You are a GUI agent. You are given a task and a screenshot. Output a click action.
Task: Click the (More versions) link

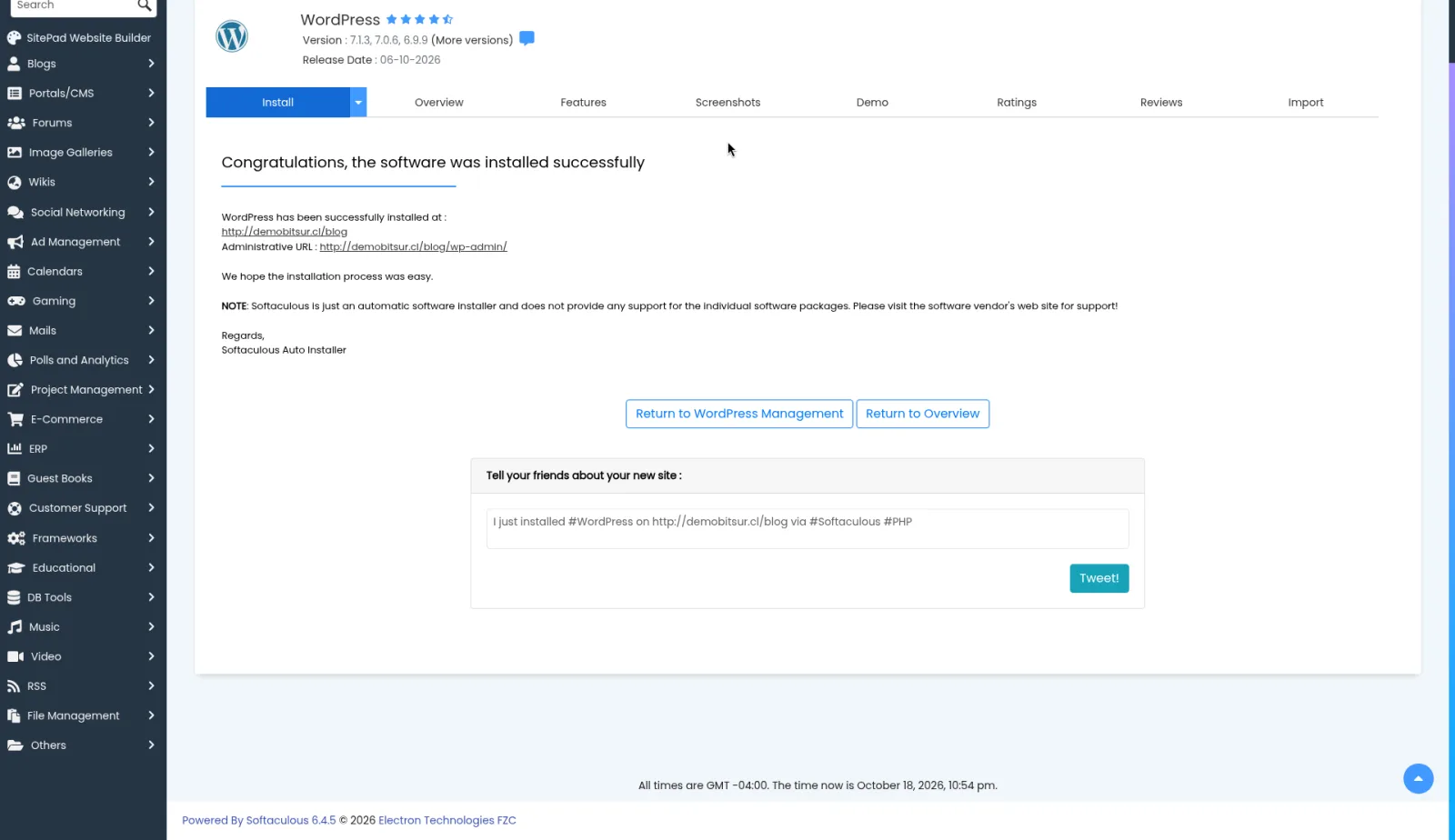point(472,40)
